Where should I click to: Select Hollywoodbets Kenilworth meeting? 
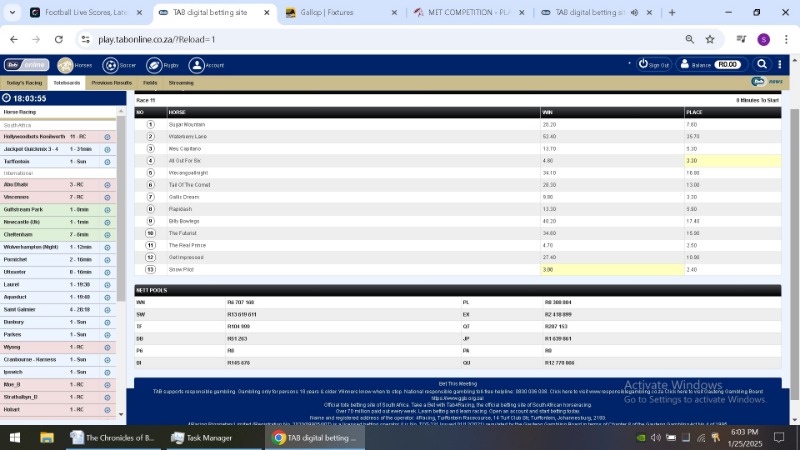[x=34, y=136]
